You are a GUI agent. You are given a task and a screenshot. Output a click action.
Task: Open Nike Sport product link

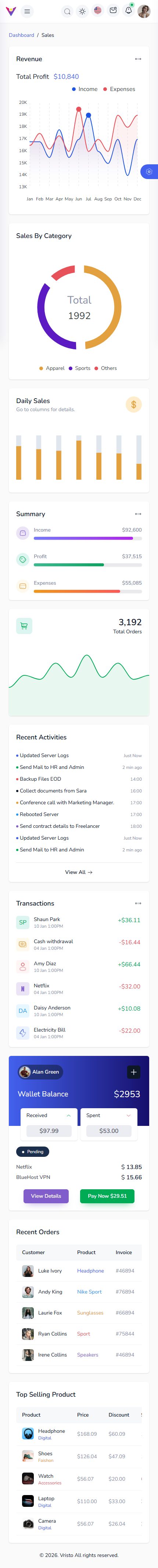pos(89,1292)
